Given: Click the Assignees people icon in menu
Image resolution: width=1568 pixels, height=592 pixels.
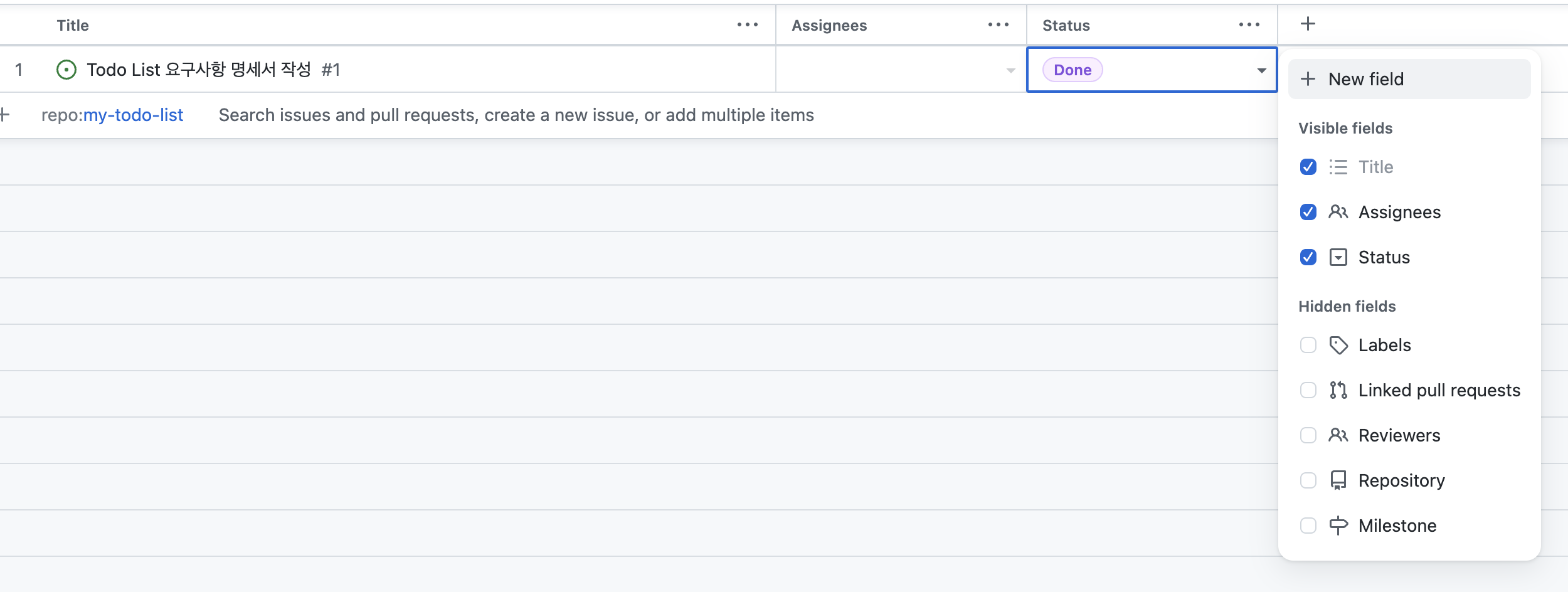Looking at the screenshot, I should (x=1338, y=213).
